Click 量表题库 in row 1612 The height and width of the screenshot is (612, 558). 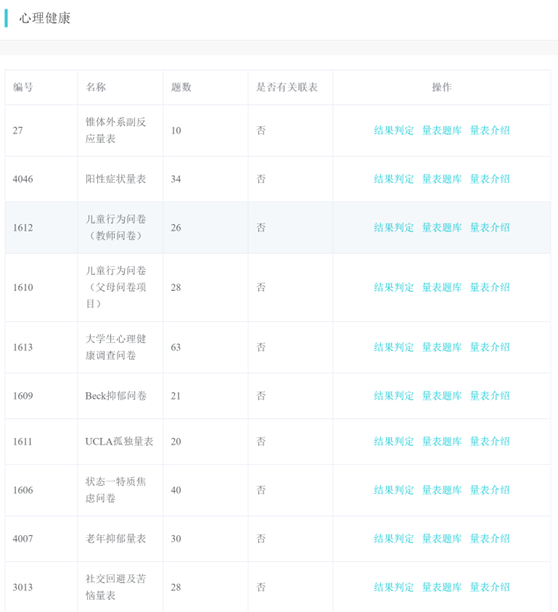click(x=442, y=228)
